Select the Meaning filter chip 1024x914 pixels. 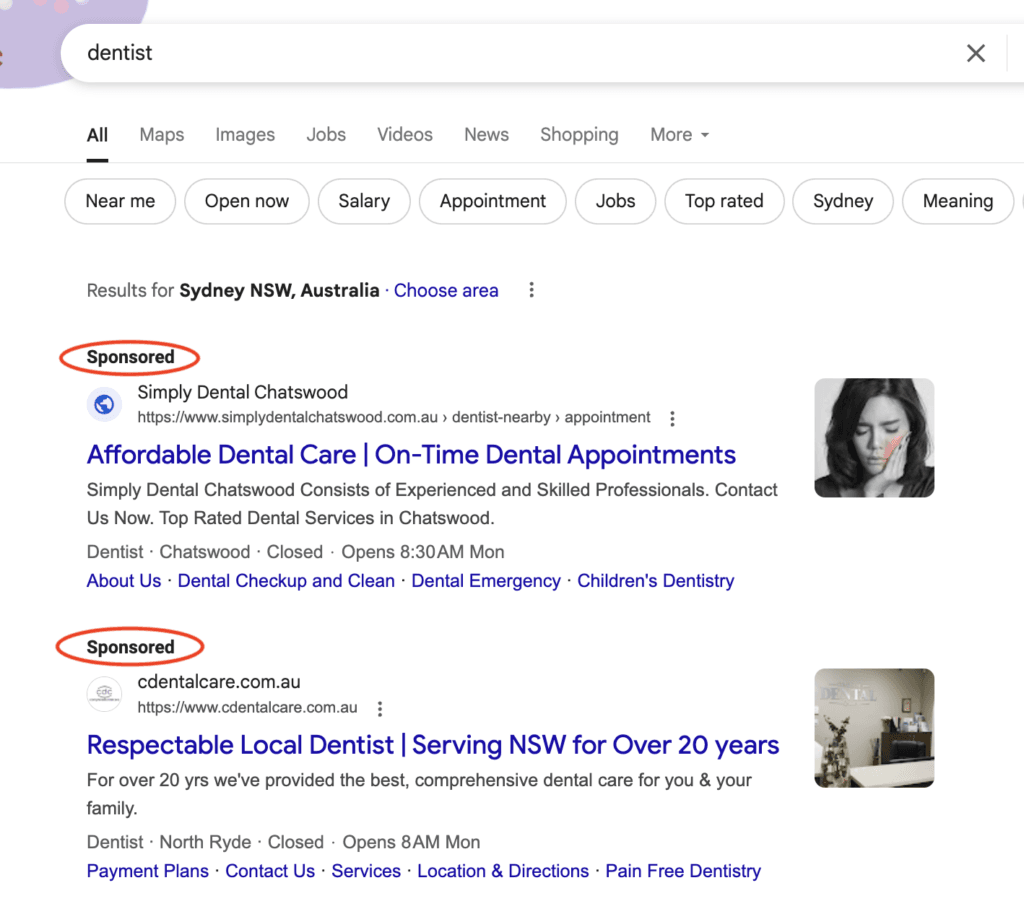[x=958, y=201]
